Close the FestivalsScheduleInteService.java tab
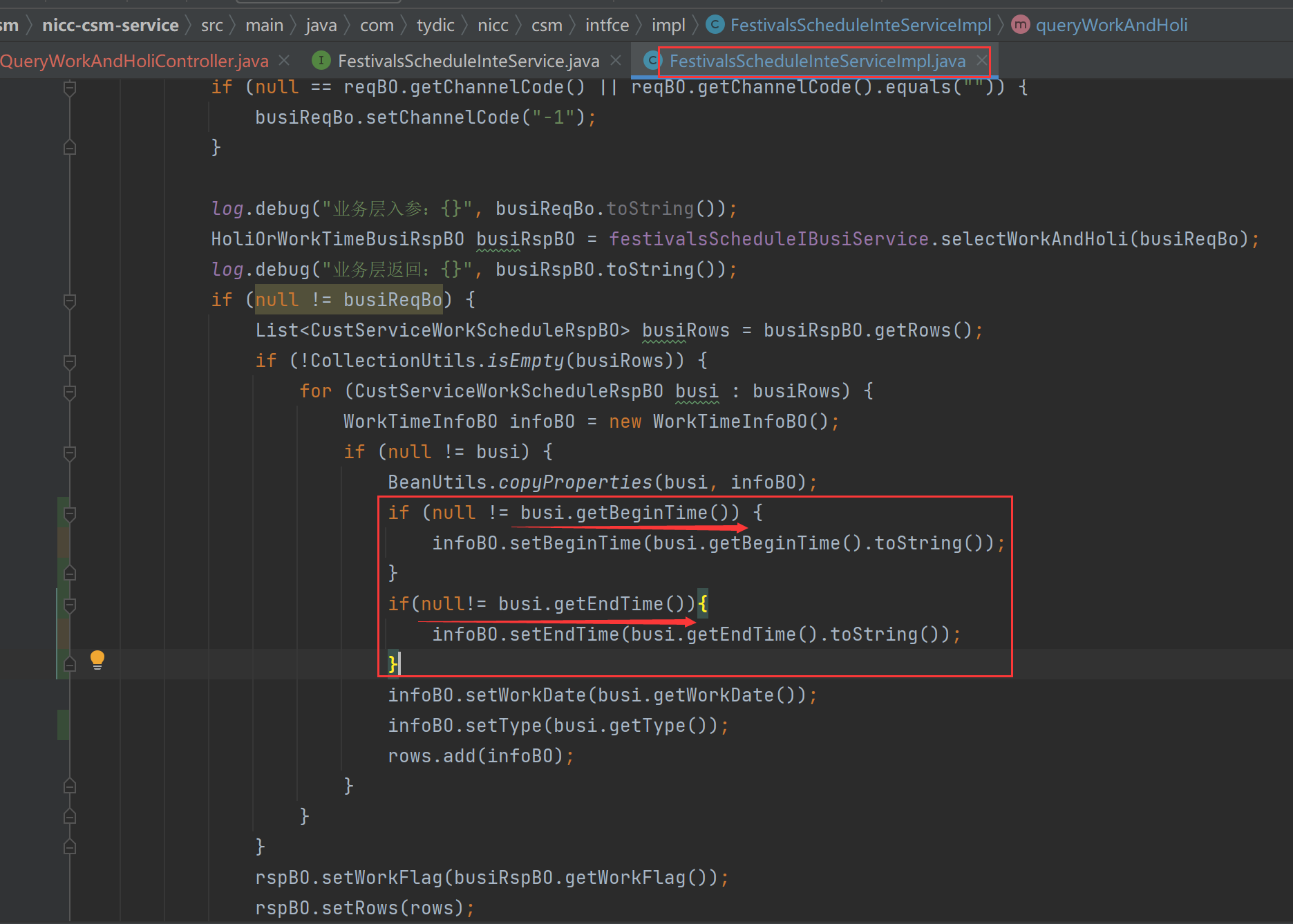 615,60
